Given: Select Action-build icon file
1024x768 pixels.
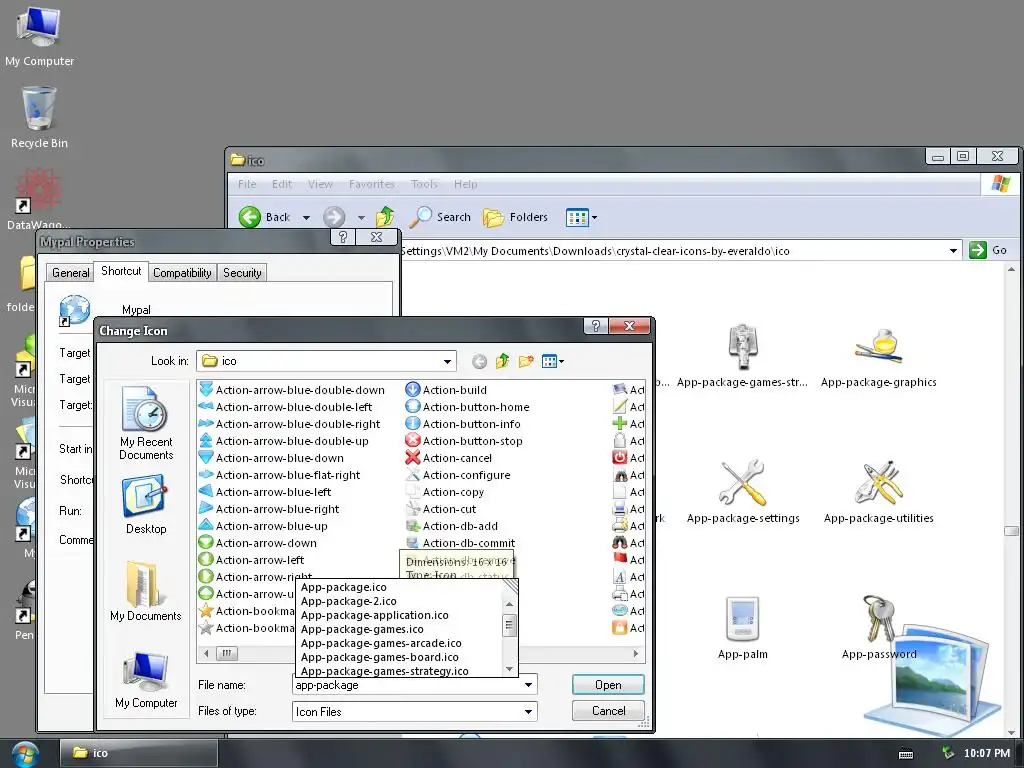Looking at the screenshot, I should 446,390.
